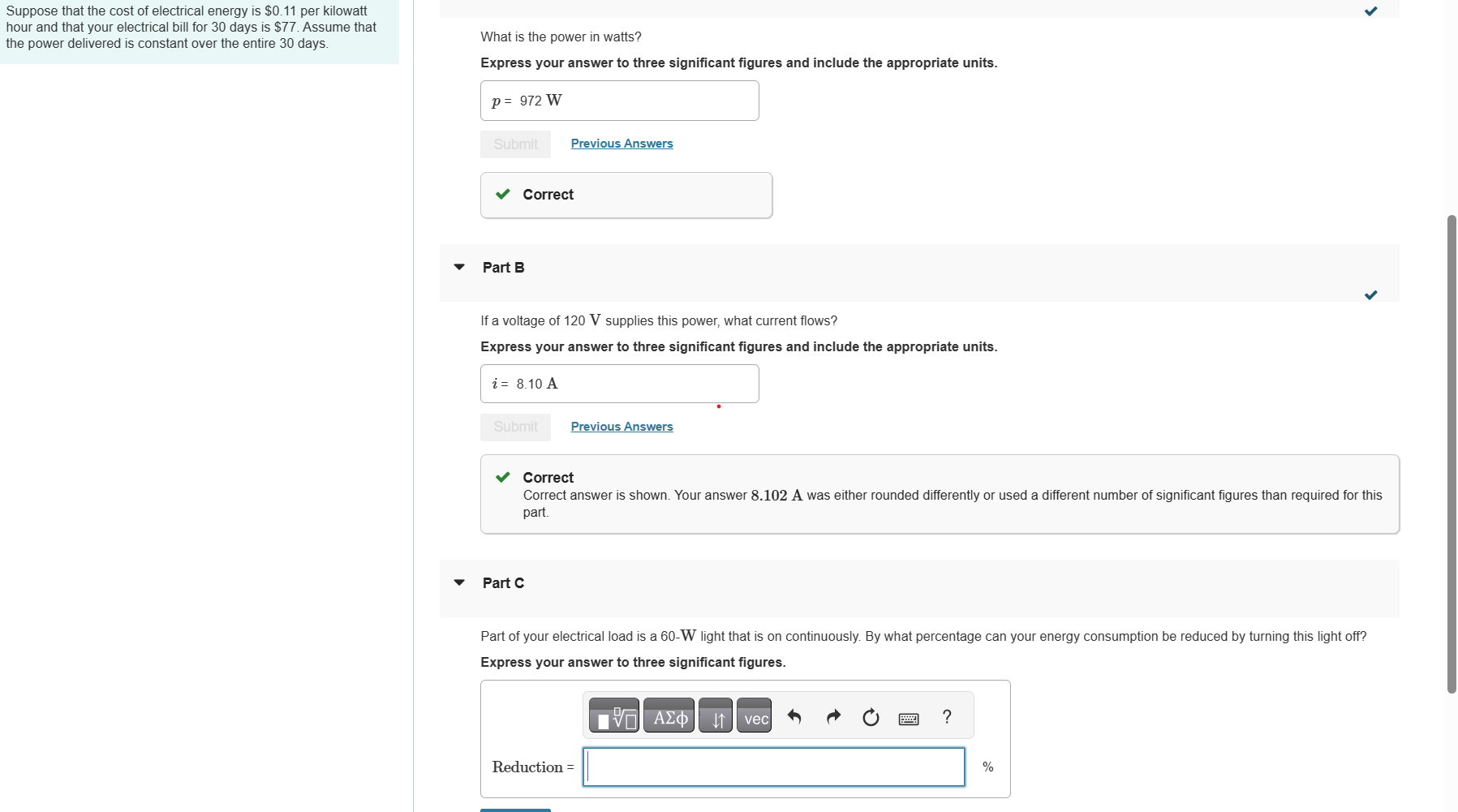The image size is (1458, 812).
Task: Open equation editor help
Action: click(x=947, y=716)
